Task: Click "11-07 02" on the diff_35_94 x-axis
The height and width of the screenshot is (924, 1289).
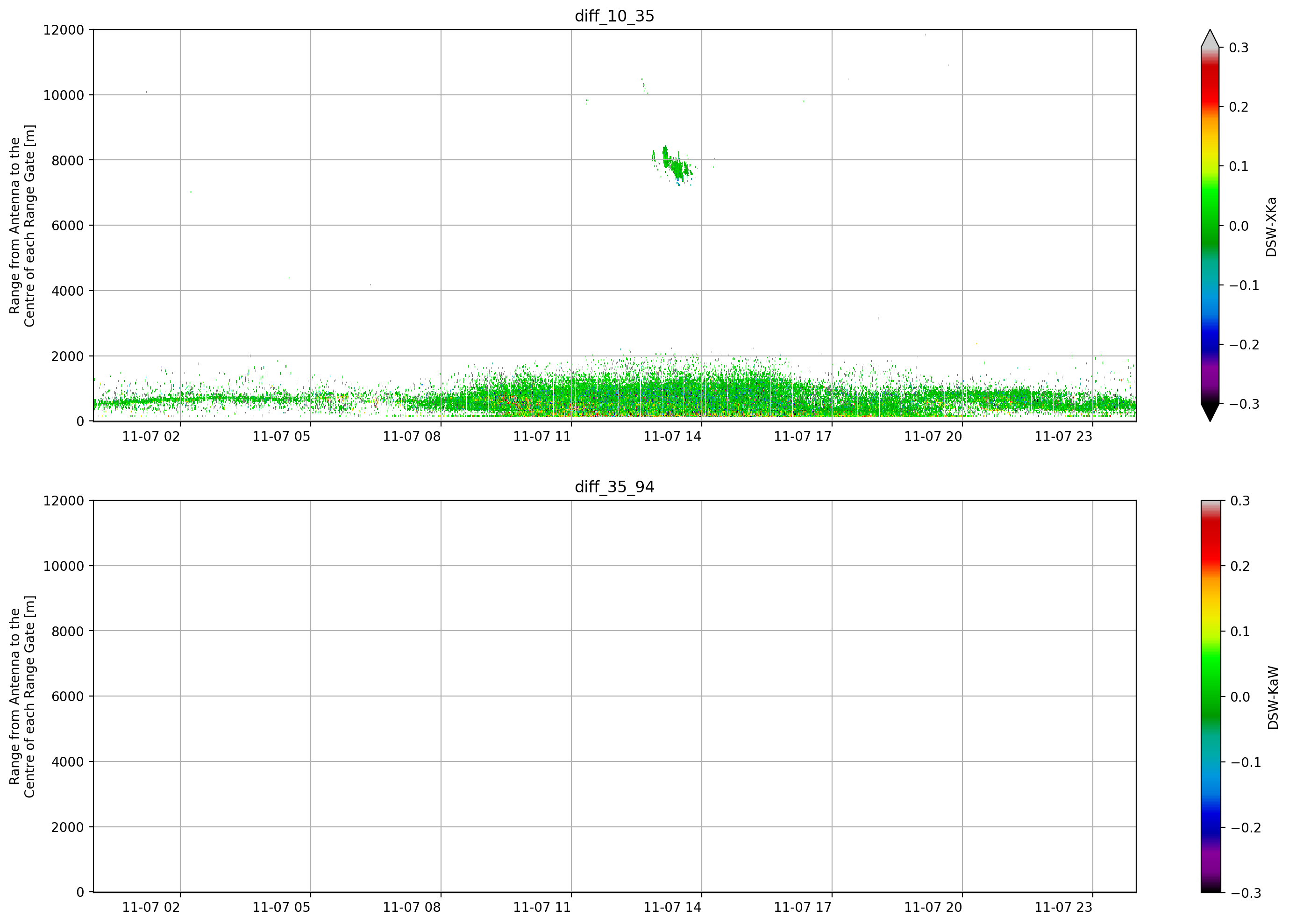Action: point(151,908)
